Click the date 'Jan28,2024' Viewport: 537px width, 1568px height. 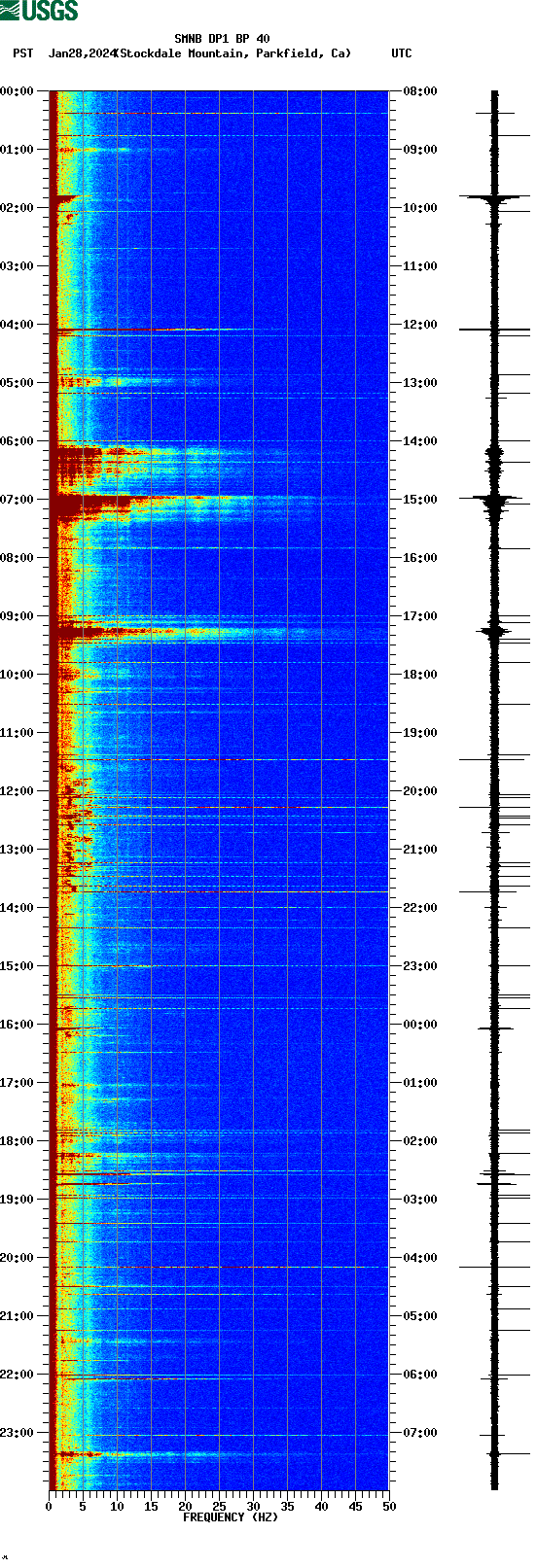pyautogui.click(x=81, y=53)
